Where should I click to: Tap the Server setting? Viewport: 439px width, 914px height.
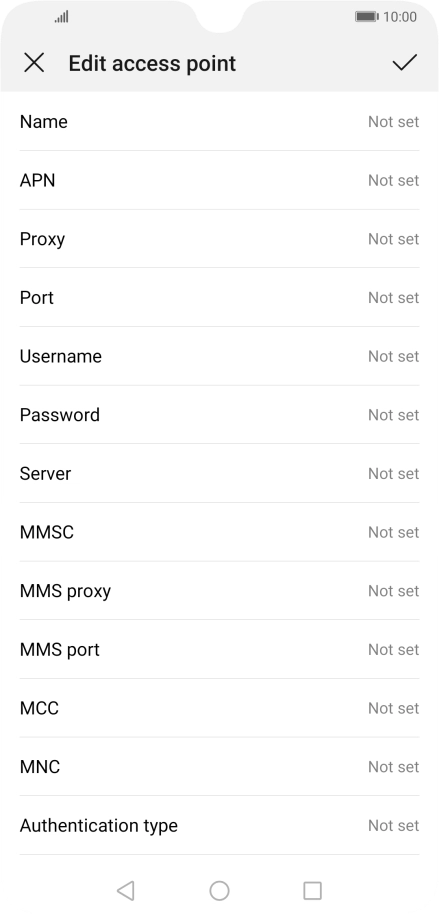pyautogui.click(x=219, y=473)
